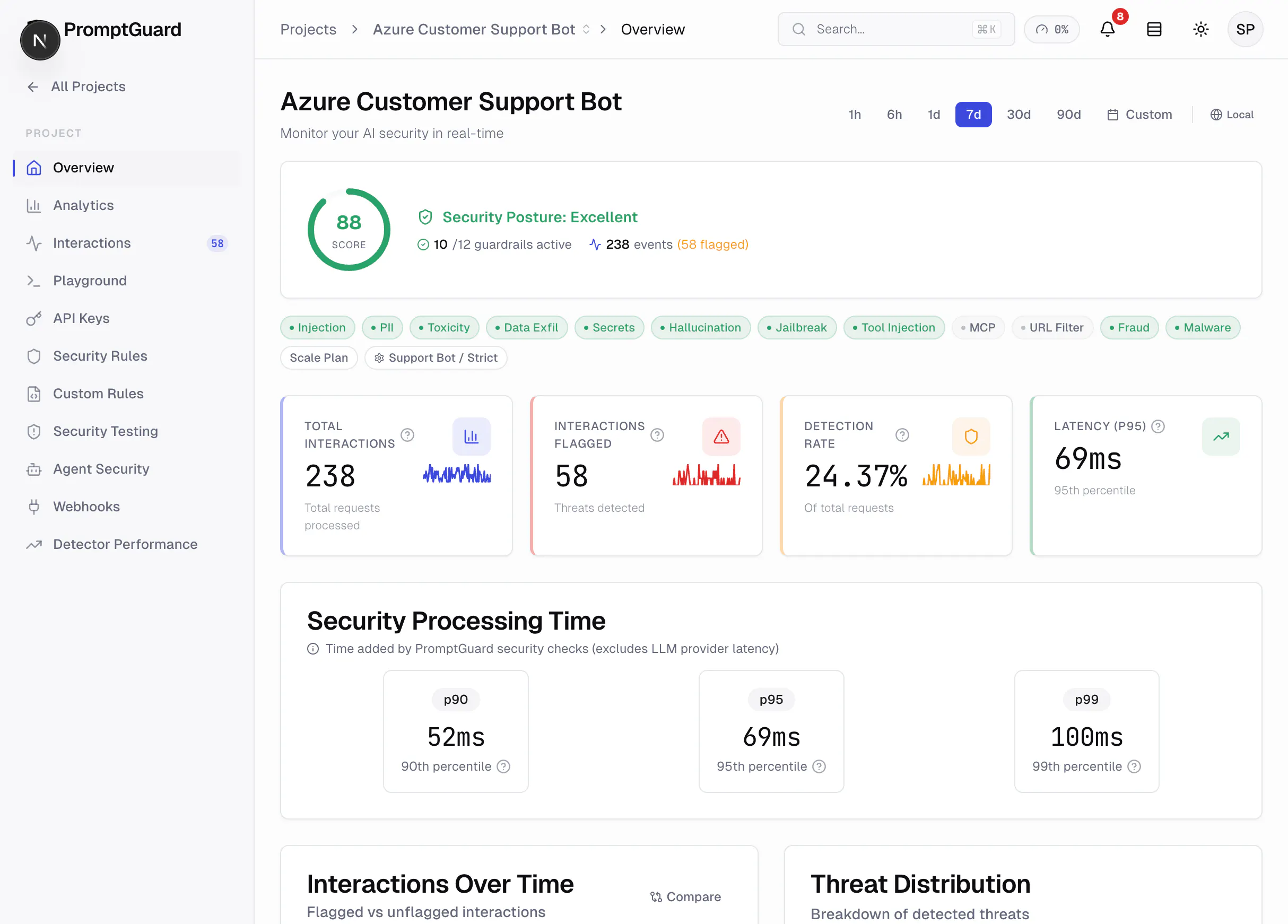
Task: Open the Custom date range picker
Action: (1139, 114)
